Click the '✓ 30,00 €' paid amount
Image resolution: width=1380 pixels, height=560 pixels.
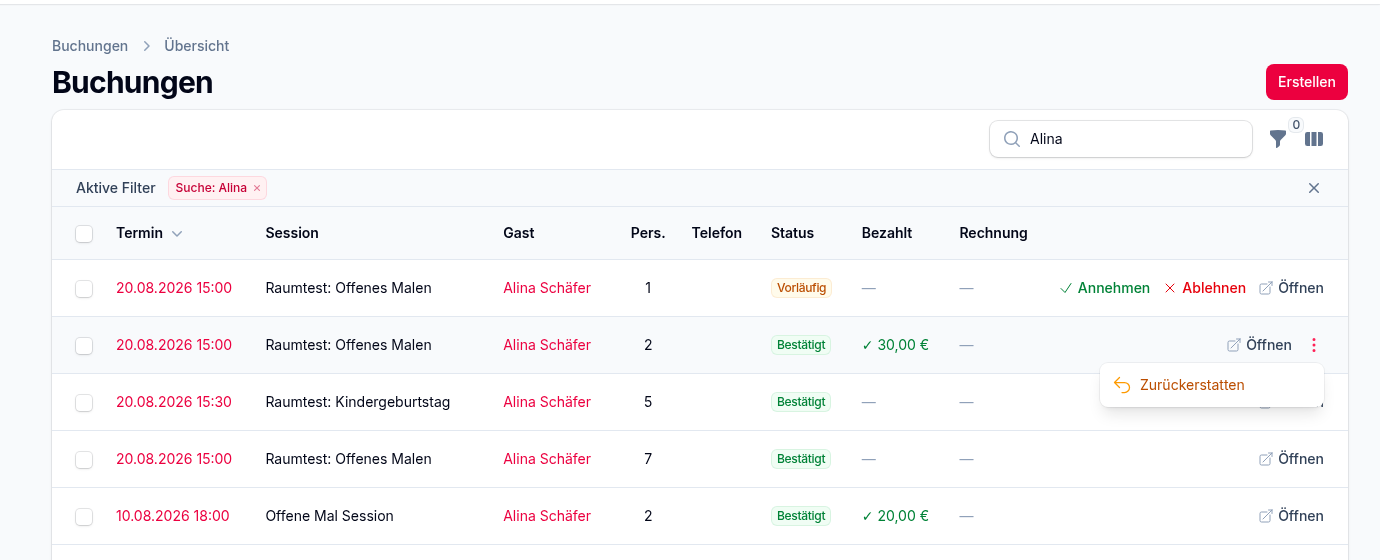pos(895,345)
